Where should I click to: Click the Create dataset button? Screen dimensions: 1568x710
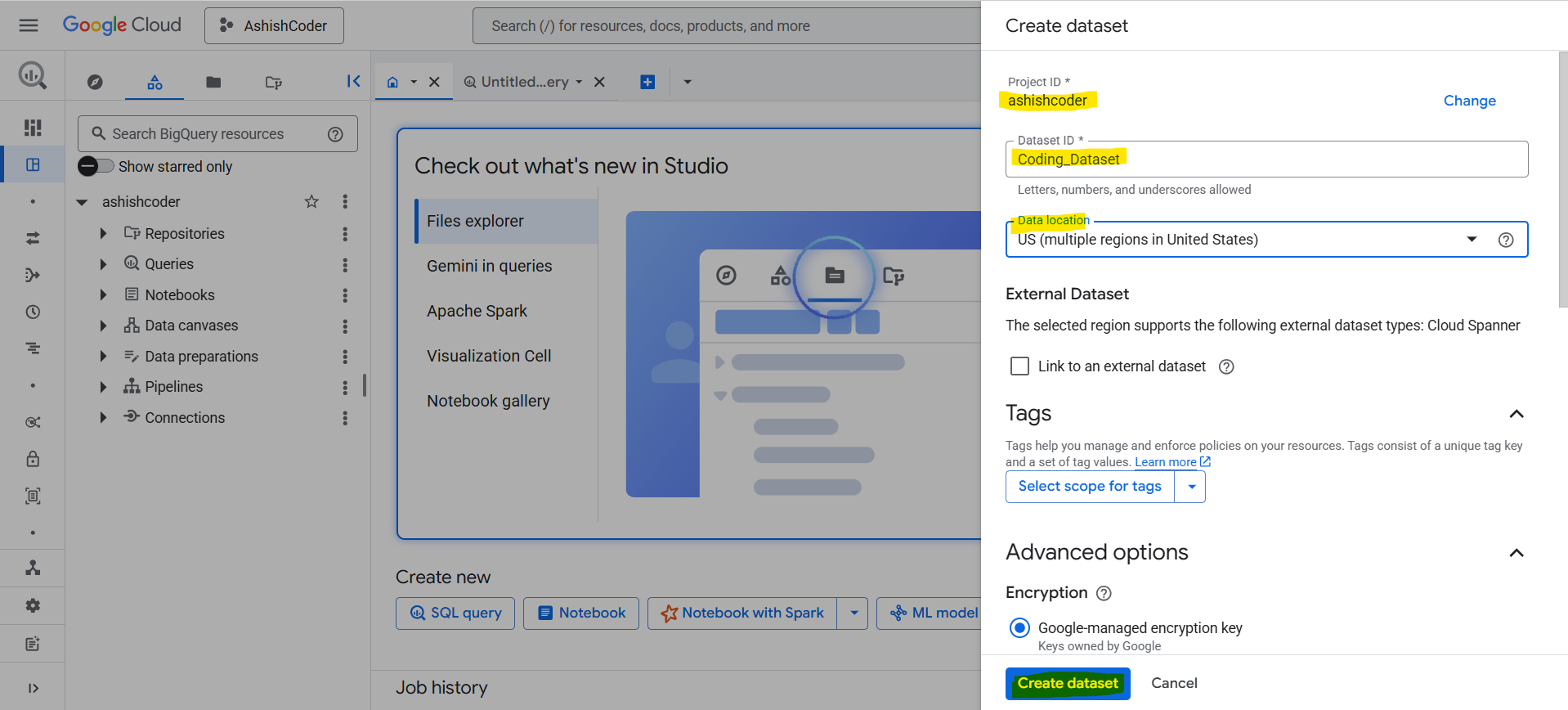pos(1068,684)
